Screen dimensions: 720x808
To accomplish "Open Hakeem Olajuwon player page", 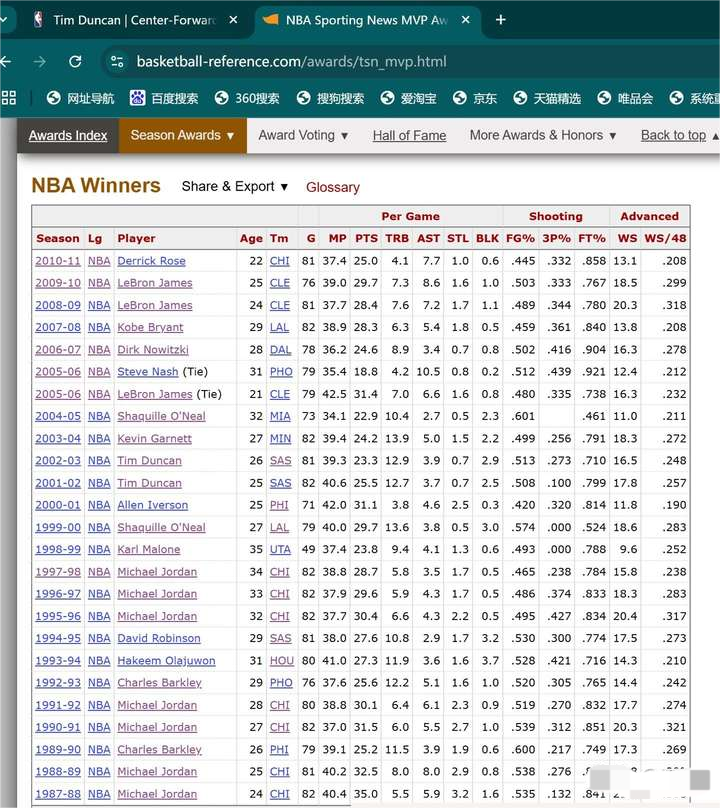I will click(x=166, y=661).
